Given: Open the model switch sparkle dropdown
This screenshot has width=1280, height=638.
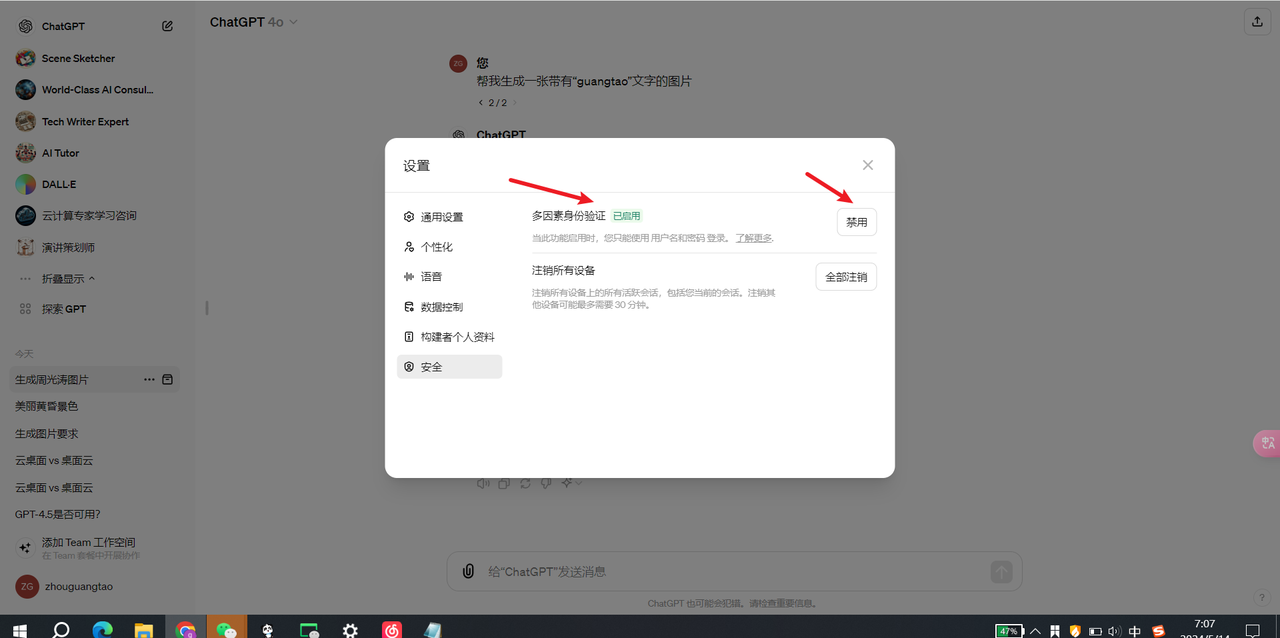Looking at the screenshot, I should tap(571, 484).
